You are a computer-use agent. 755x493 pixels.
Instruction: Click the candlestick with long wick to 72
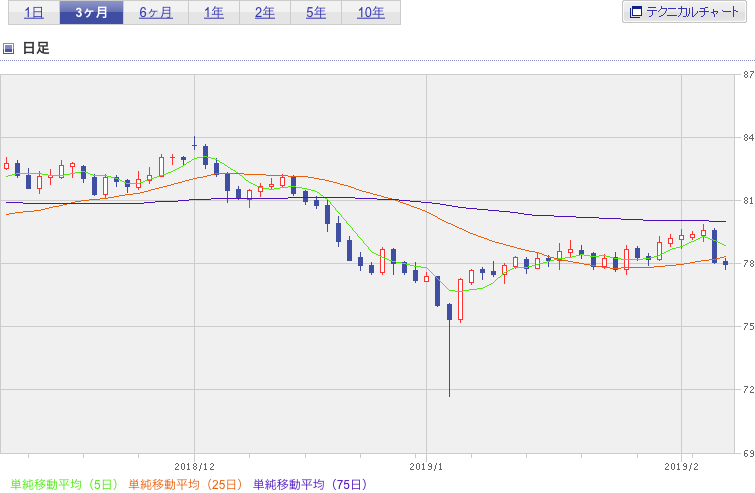(450, 350)
